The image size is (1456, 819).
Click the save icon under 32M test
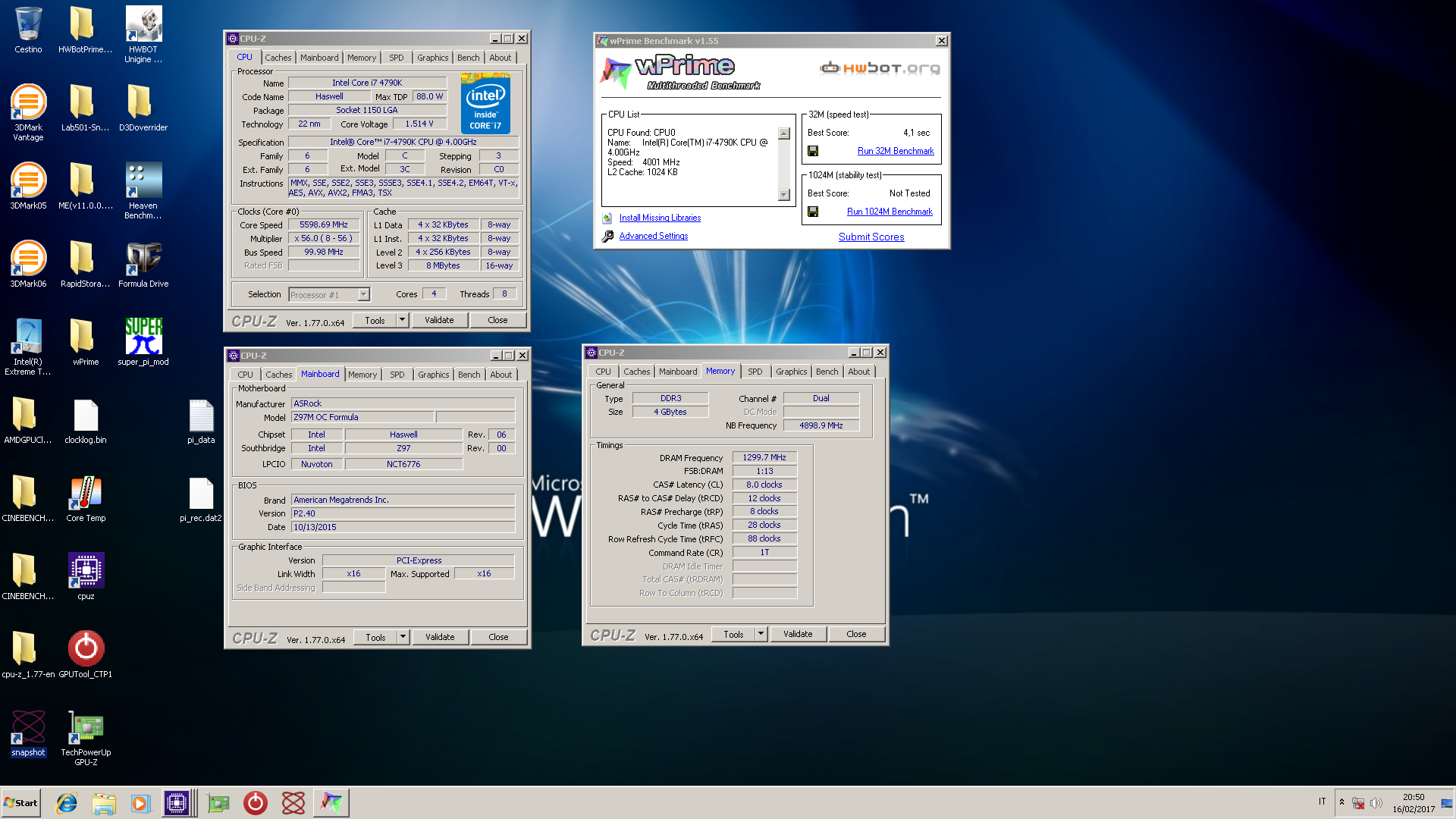813,151
